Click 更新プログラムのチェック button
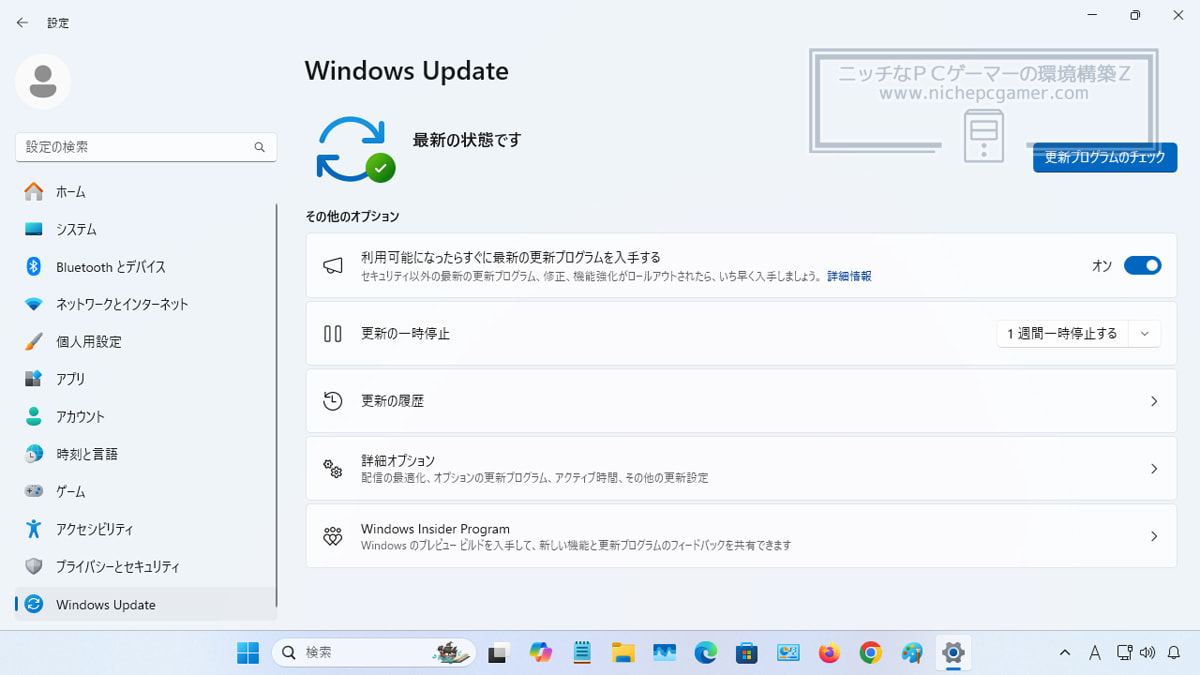The image size is (1200, 675). point(1105,157)
